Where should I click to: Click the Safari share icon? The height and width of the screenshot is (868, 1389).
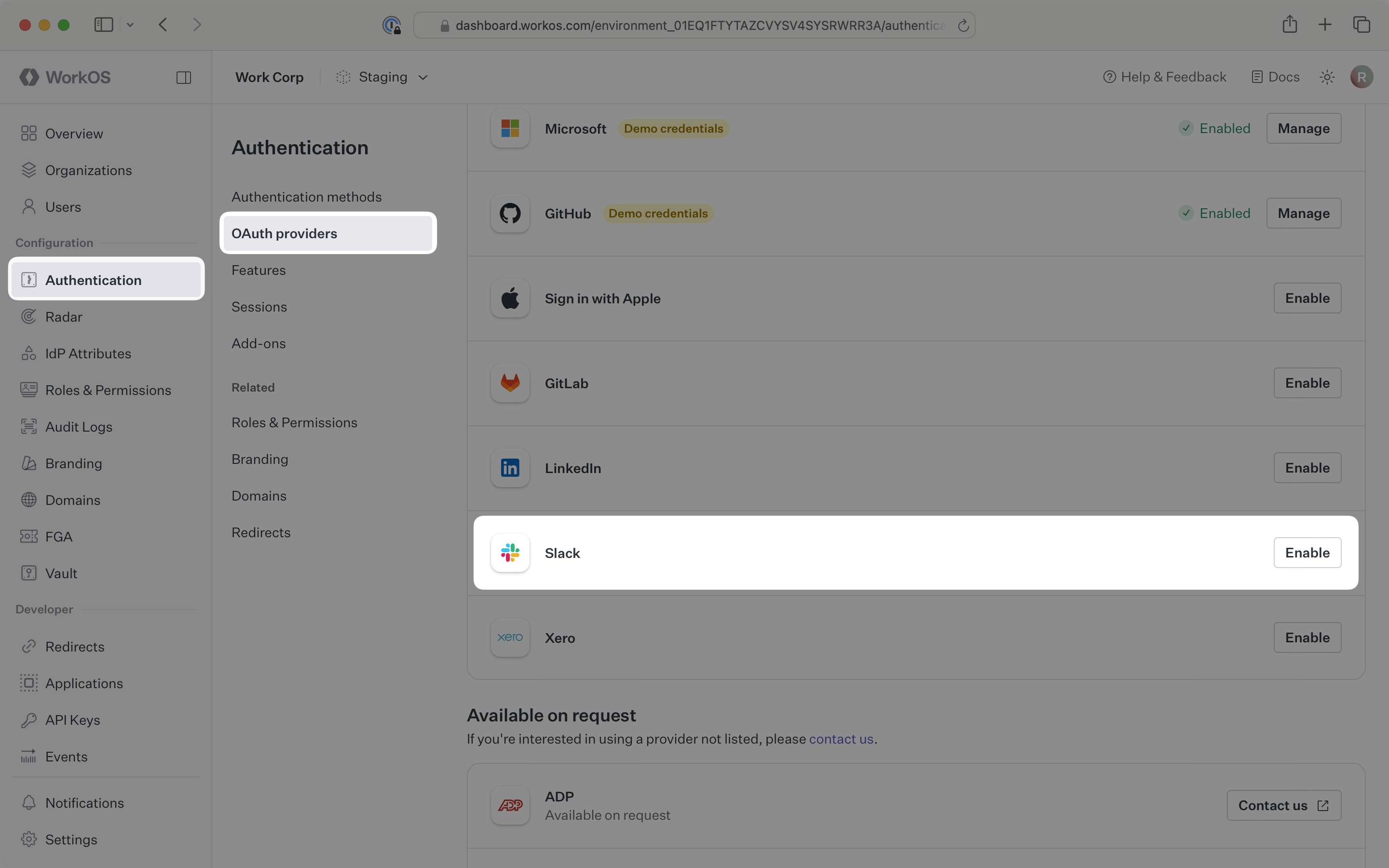pyautogui.click(x=1289, y=24)
